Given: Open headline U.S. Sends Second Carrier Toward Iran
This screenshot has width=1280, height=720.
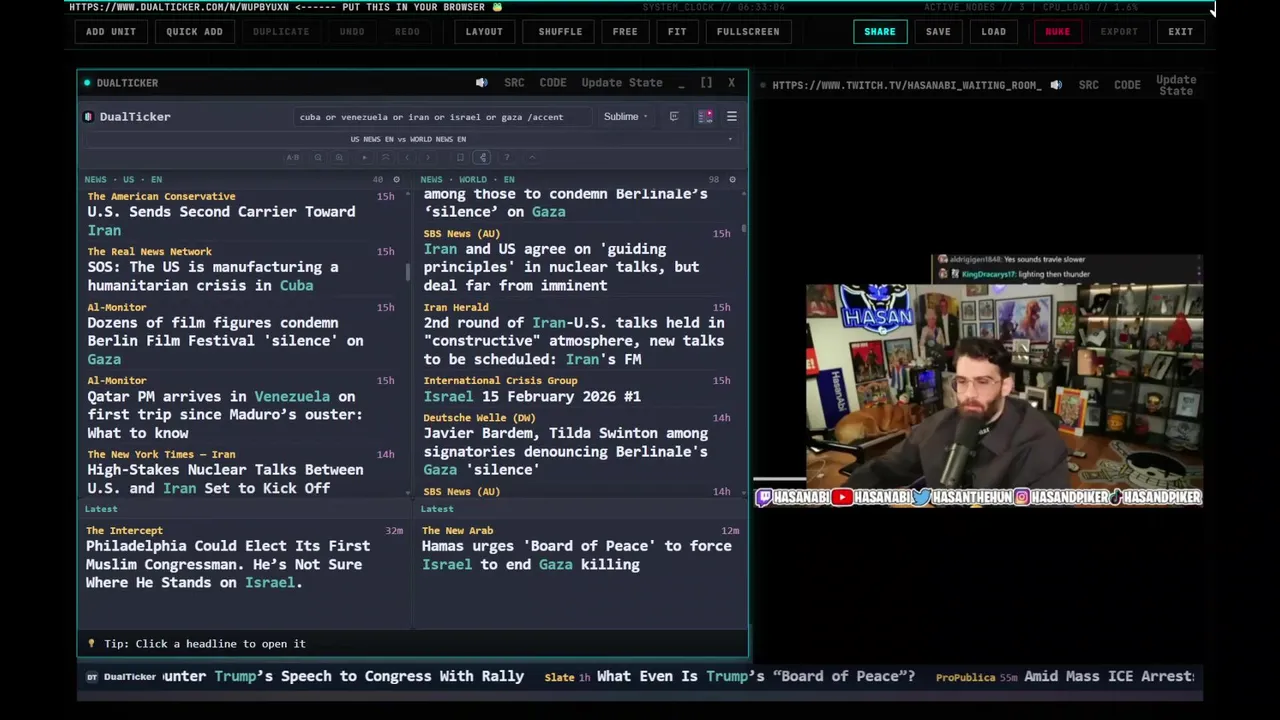Looking at the screenshot, I should [x=221, y=221].
